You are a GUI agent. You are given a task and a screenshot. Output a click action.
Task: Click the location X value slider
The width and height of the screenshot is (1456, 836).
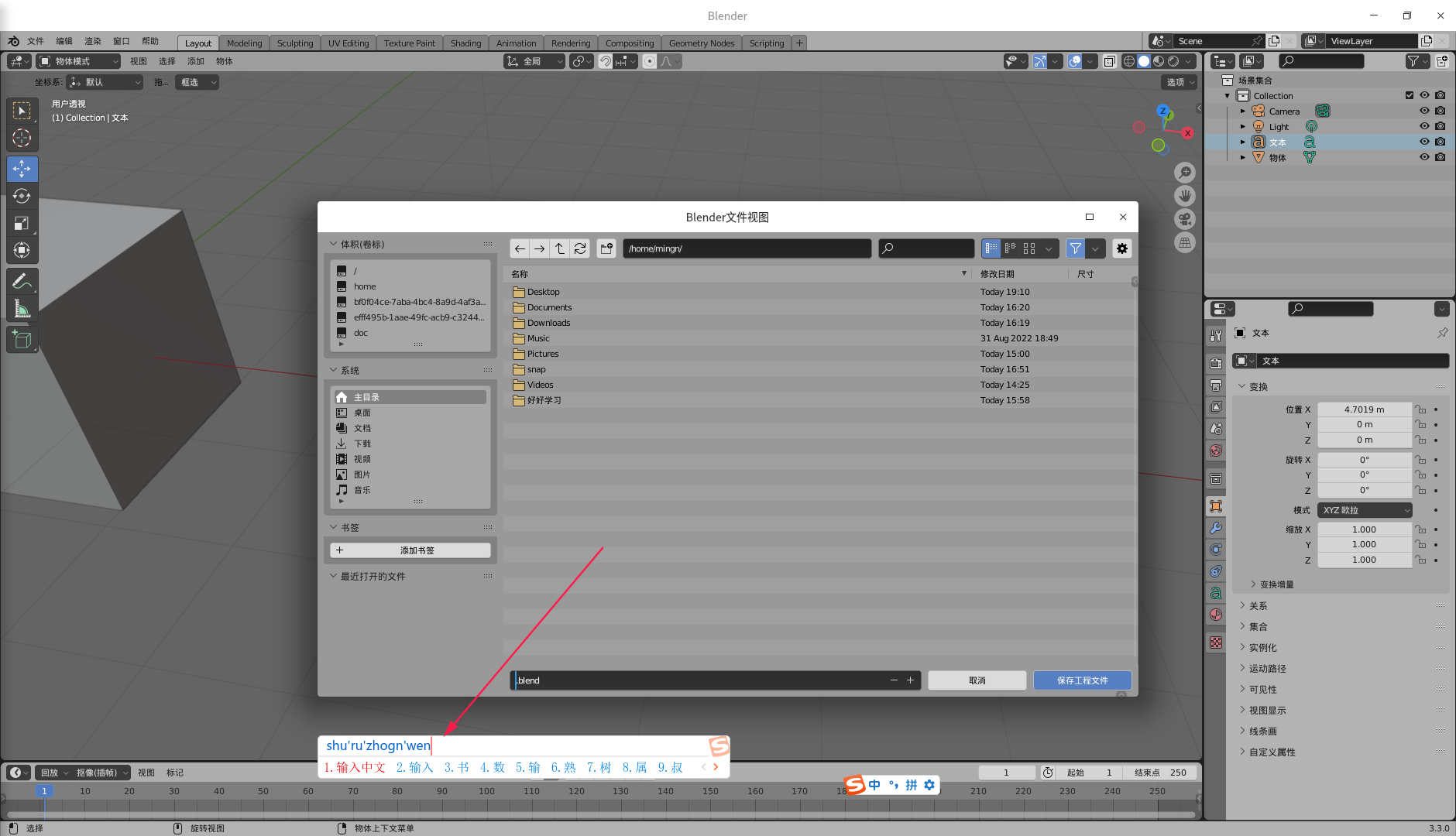click(1365, 409)
